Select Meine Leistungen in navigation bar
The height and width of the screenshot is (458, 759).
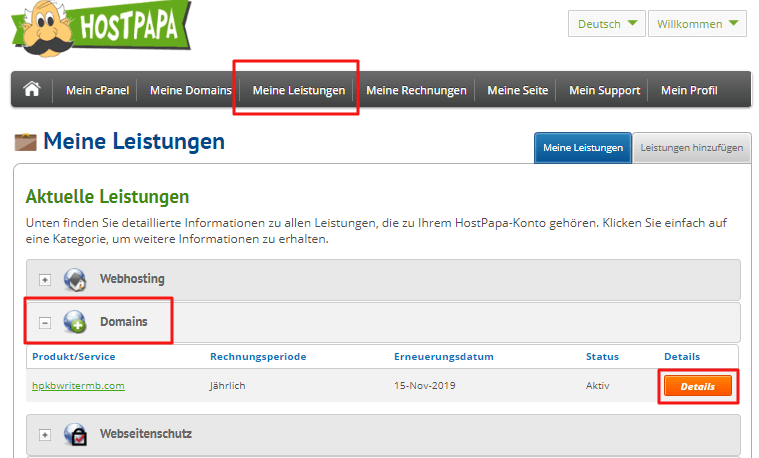[x=299, y=90]
